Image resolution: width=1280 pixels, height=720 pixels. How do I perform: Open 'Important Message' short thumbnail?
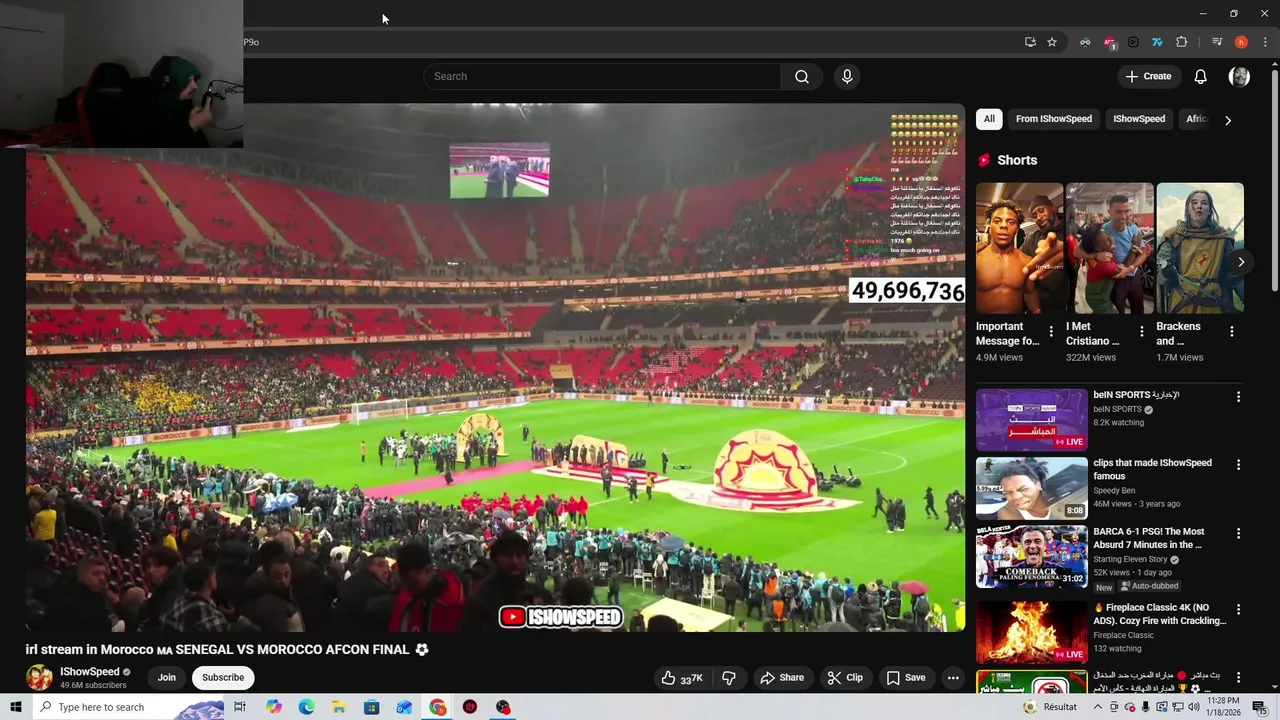(x=1019, y=248)
